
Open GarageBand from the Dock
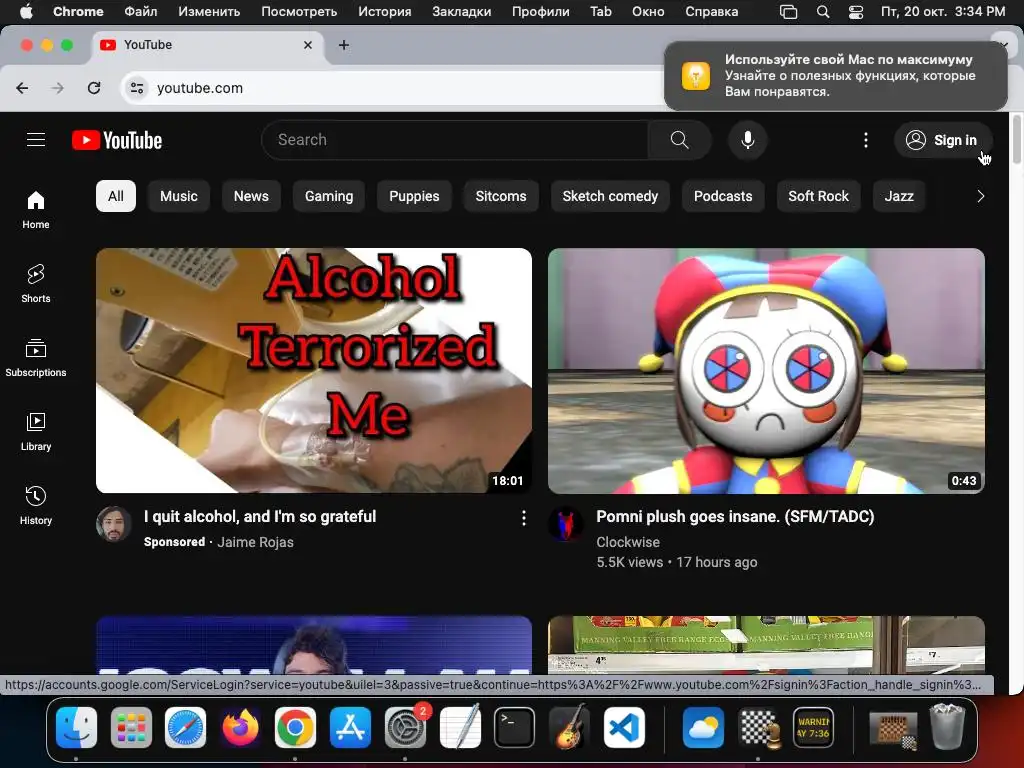click(x=569, y=727)
